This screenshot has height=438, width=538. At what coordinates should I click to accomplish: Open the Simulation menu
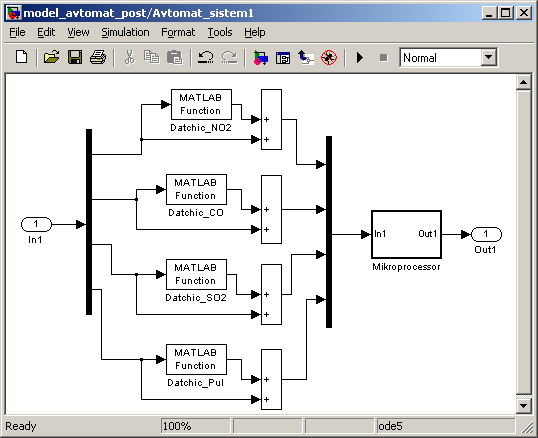coord(125,32)
